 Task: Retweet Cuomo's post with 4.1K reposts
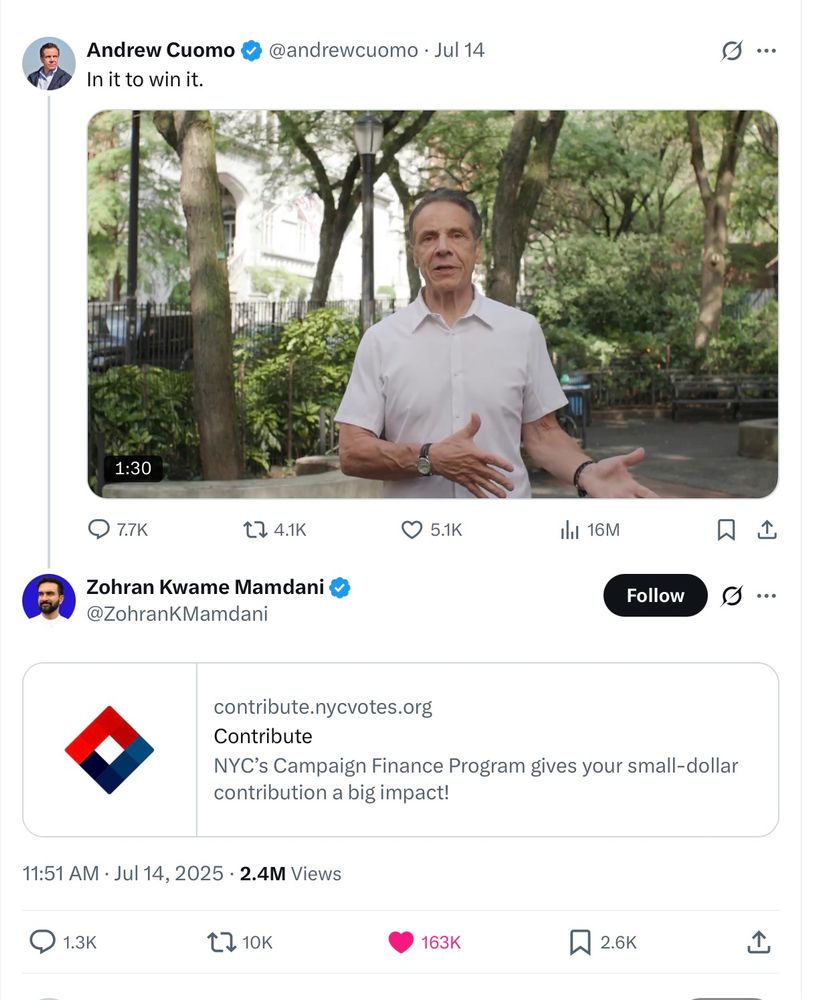(255, 530)
